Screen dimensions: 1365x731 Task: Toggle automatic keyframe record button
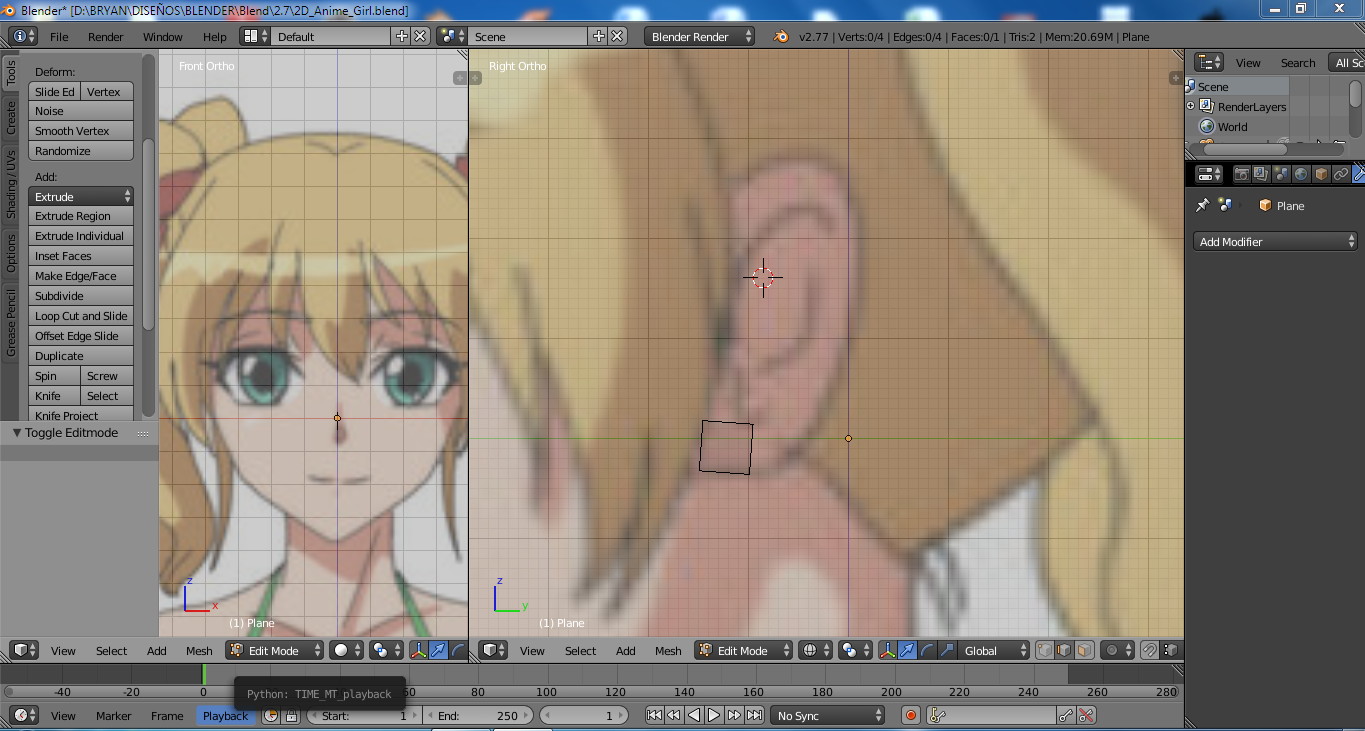[910, 715]
